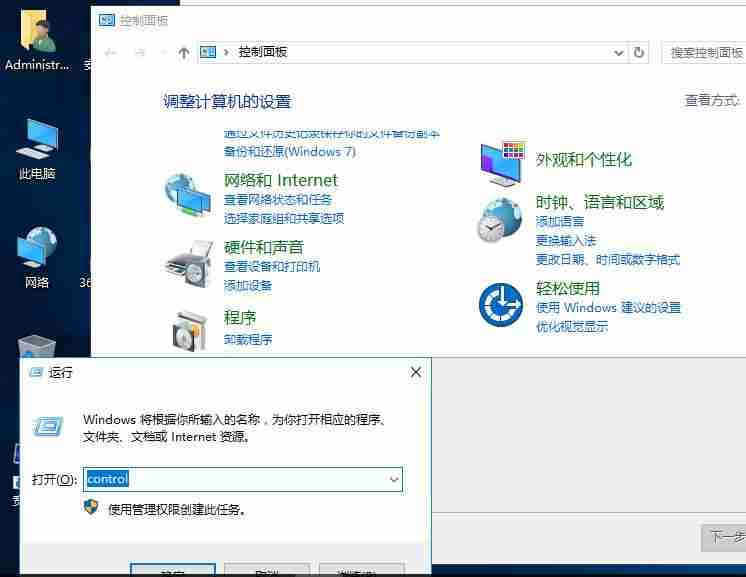Click 控制面板 breadcrumb in address bar

pyautogui.click(x=263, y=52)
